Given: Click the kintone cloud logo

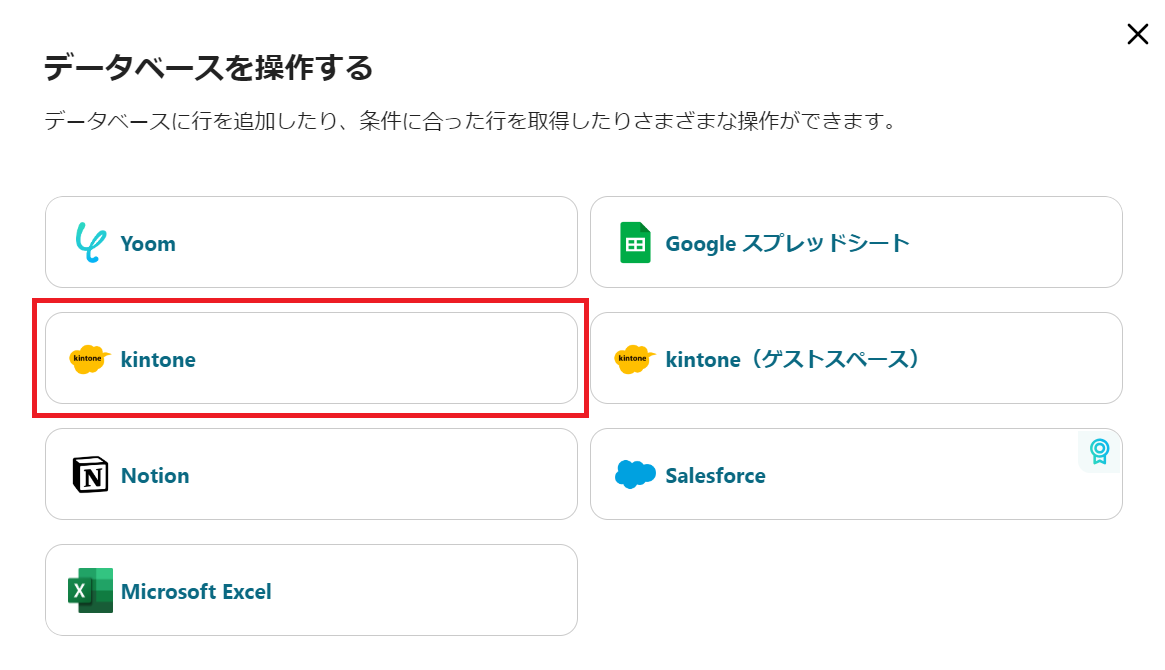Looking at the screenshot, I should tap(88, 358).
